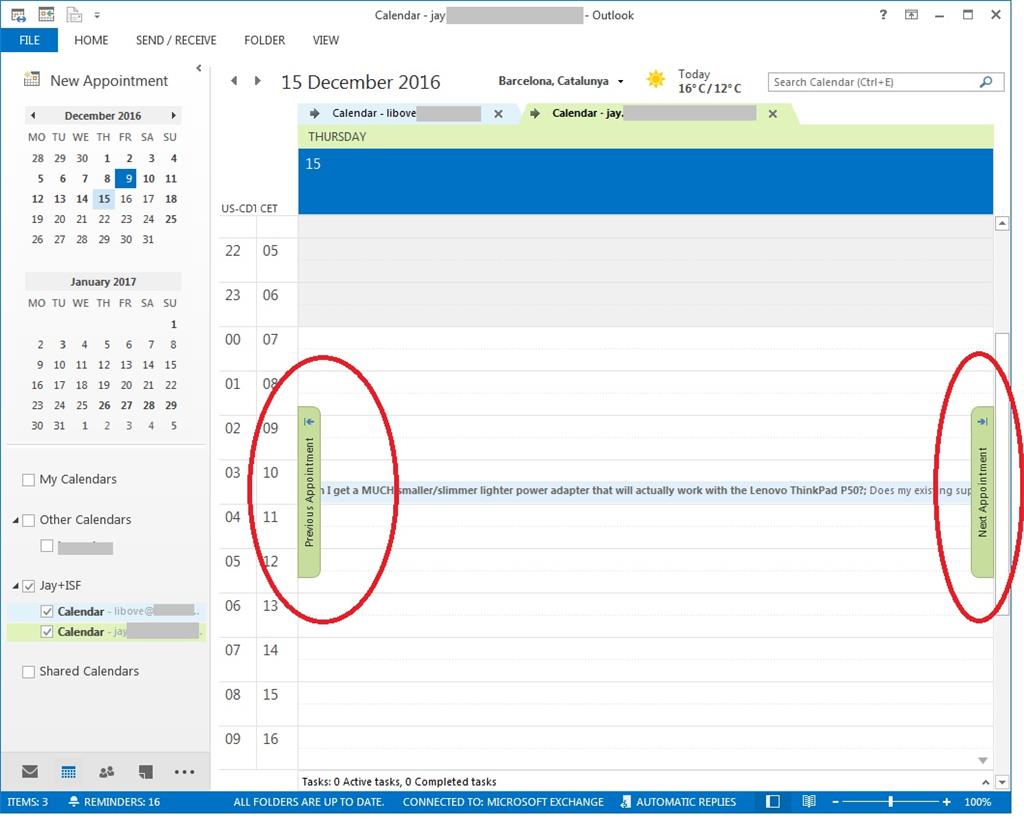Open the VIEW ribbon tab
The width and height of the screenshot is (1024, 826).
tap(325, 40)
